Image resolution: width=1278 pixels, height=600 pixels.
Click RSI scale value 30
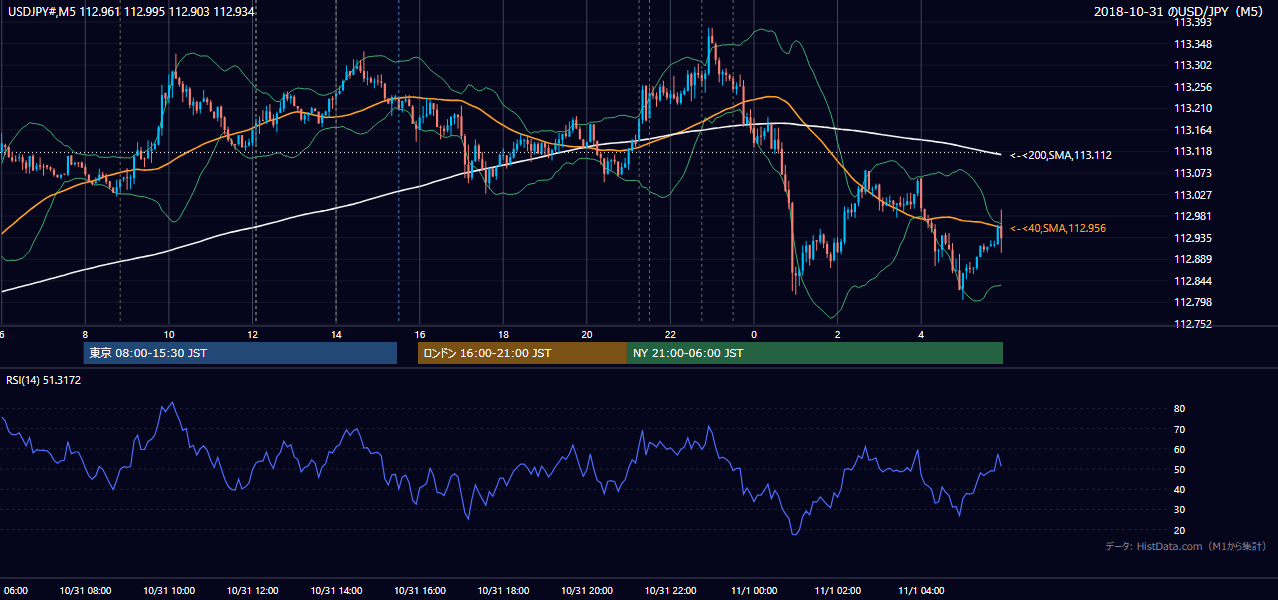pos(1180,510)
